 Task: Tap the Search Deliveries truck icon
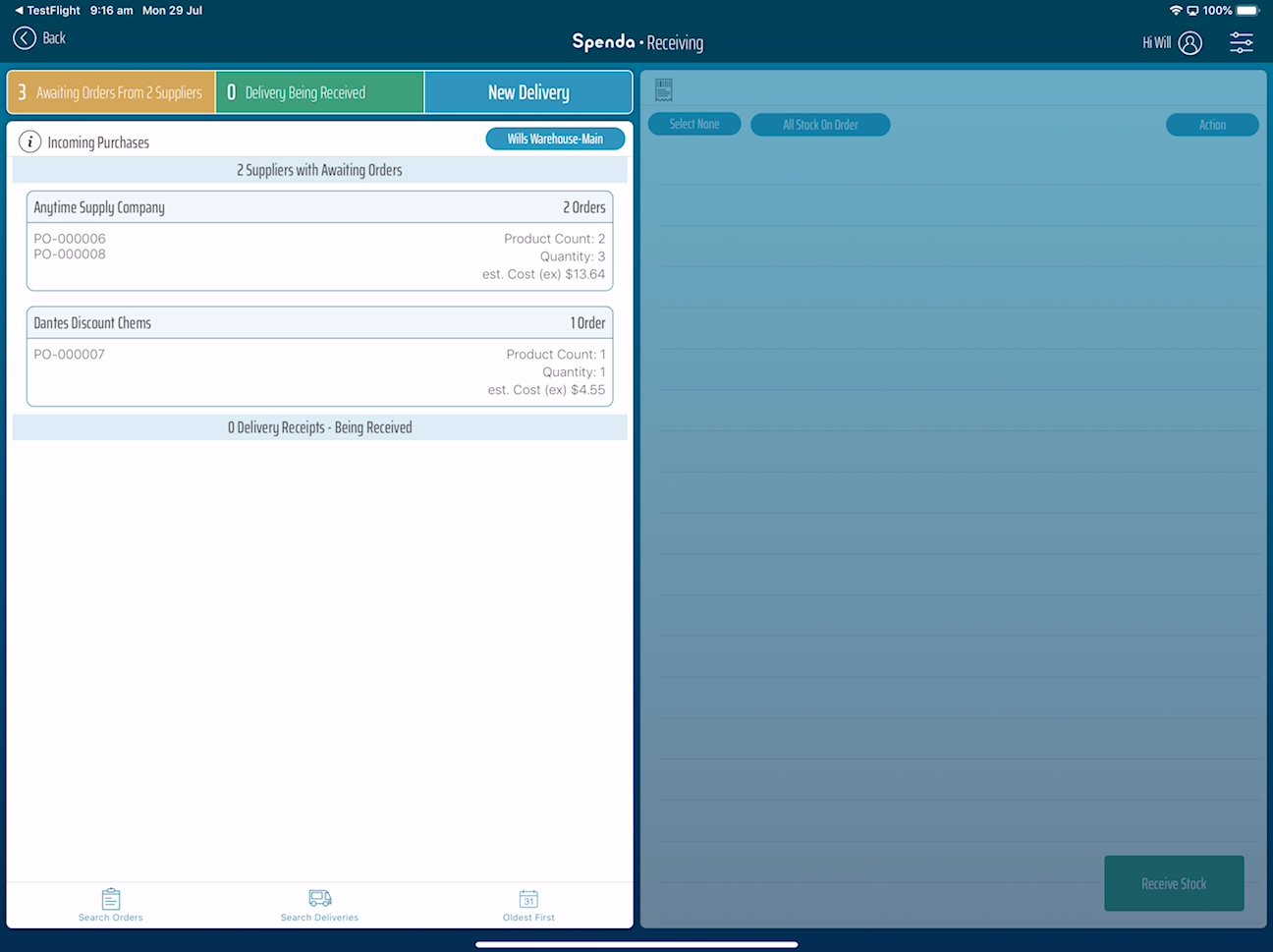click(x=320, y=898)
